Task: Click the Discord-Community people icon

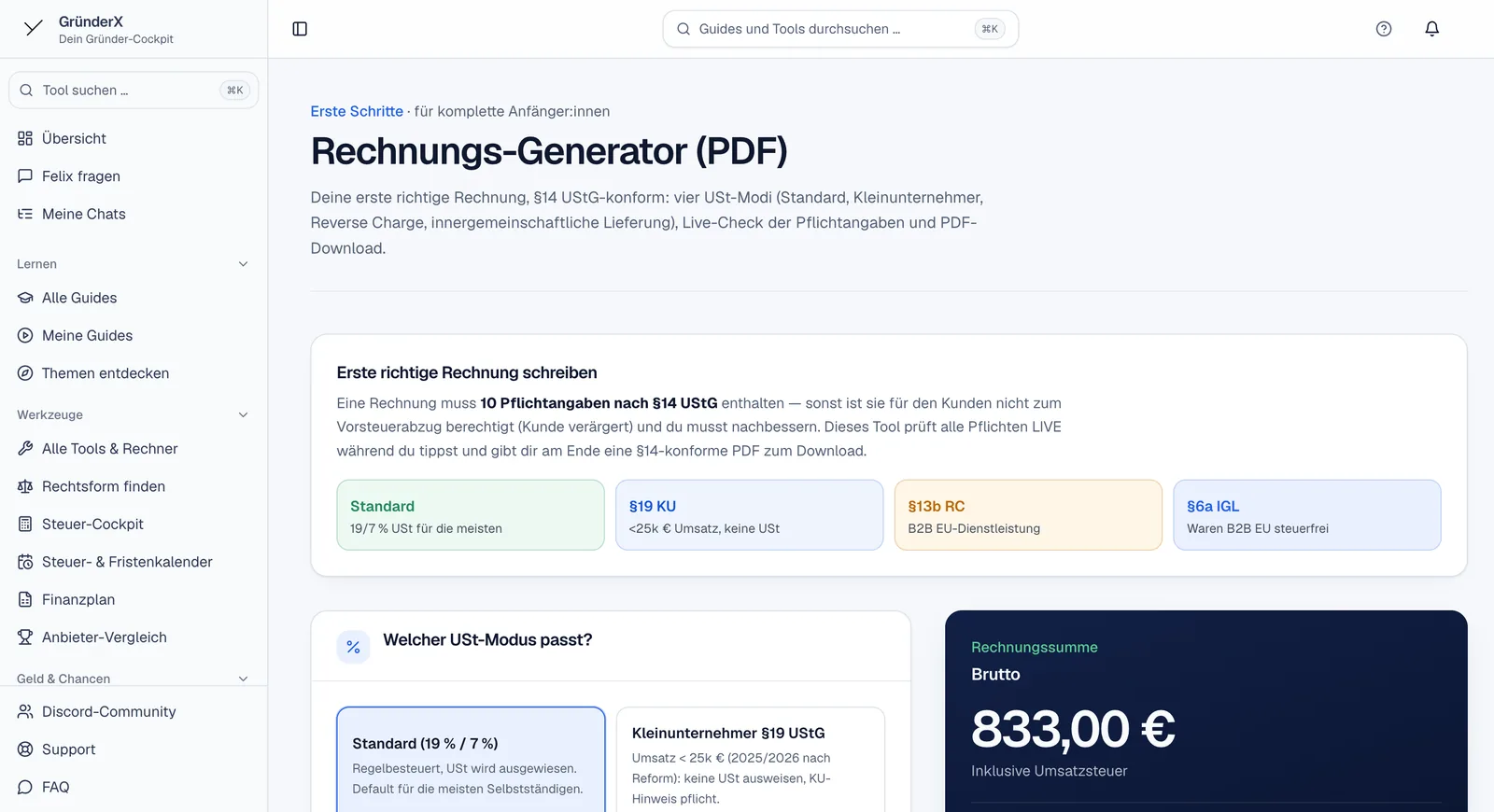Action: [25, 711]
